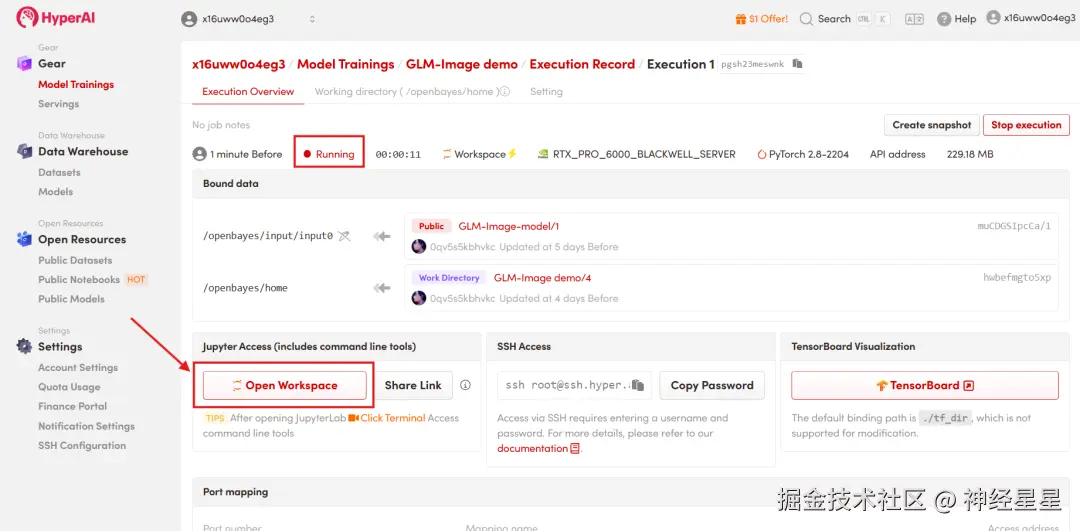This screenshot has width=1080, height=531.
Task: Click the info icon beside Share Link
Action: click(x=466, y=385)
